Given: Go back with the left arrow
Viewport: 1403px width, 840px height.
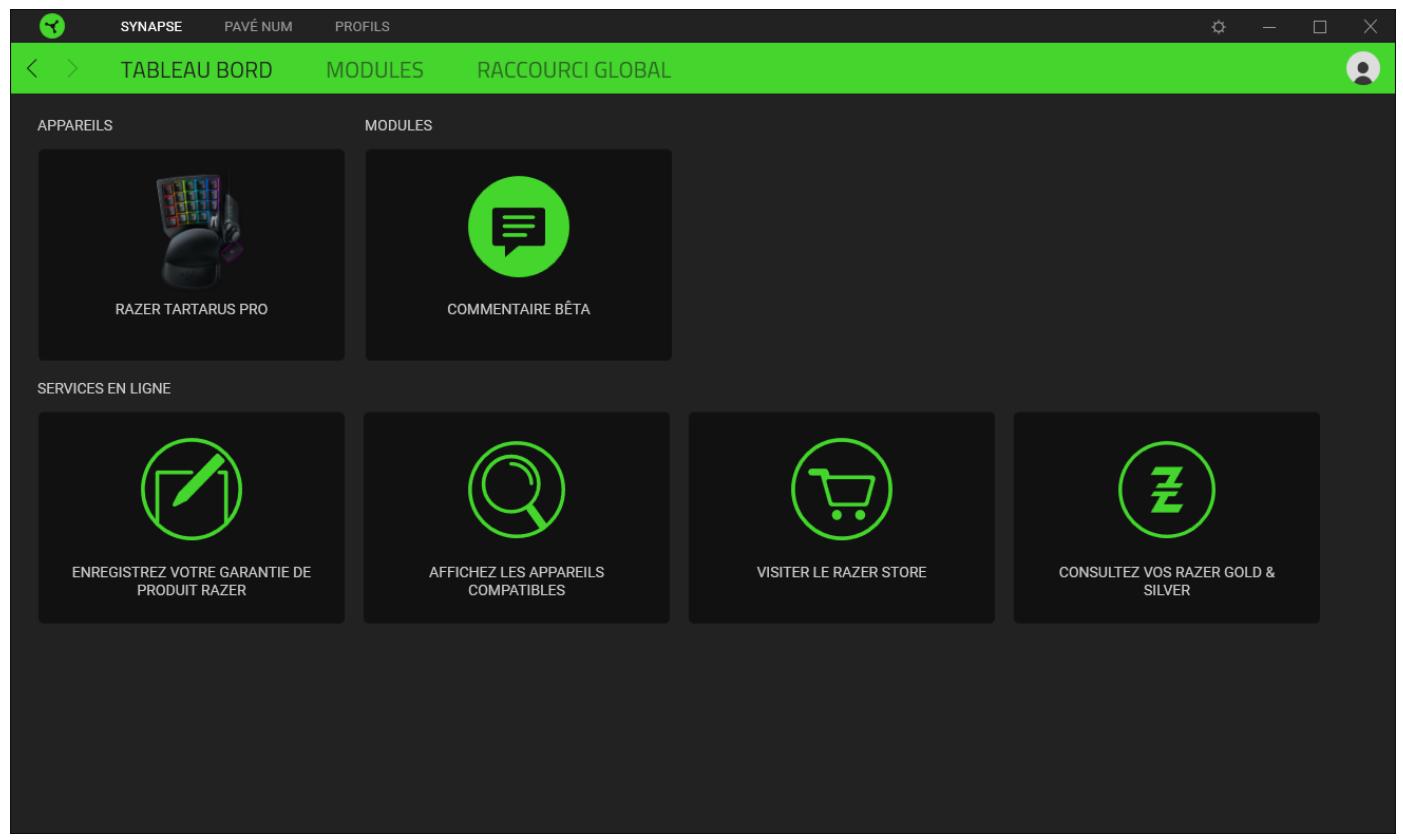Looking at the screenshot, I should [x=33, y=69].
